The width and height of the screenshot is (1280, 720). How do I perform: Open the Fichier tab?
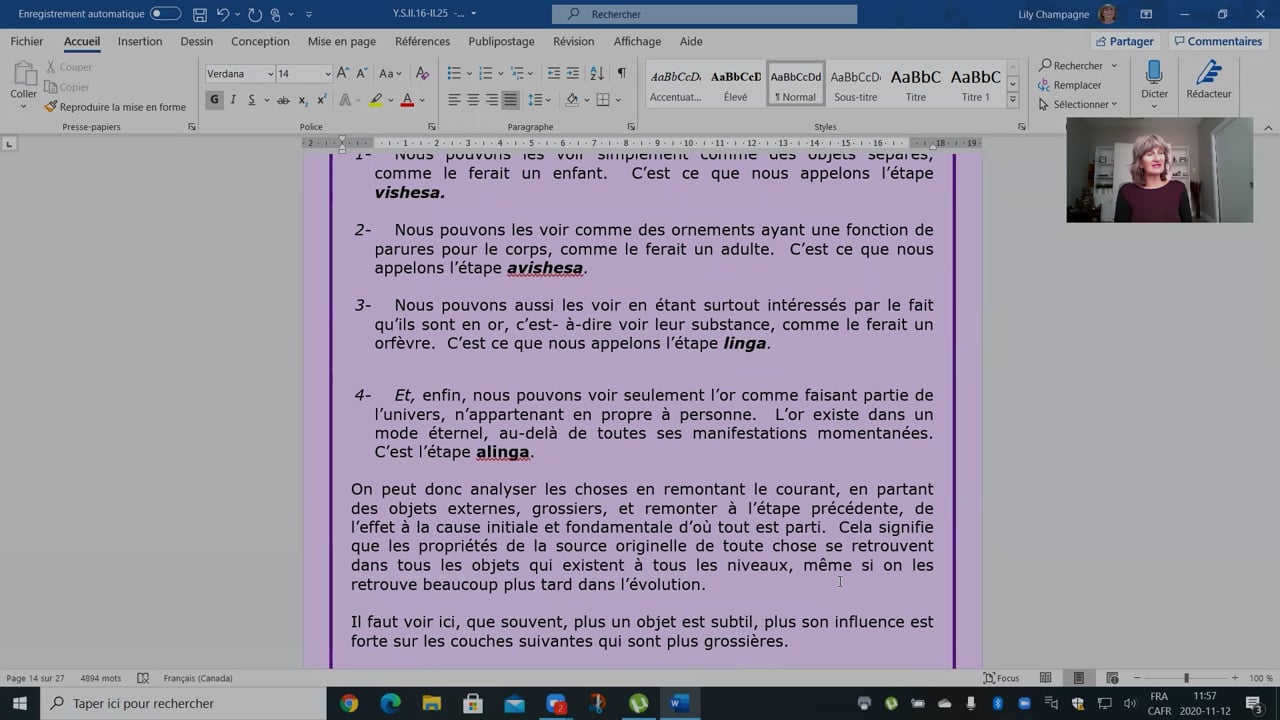27,41
